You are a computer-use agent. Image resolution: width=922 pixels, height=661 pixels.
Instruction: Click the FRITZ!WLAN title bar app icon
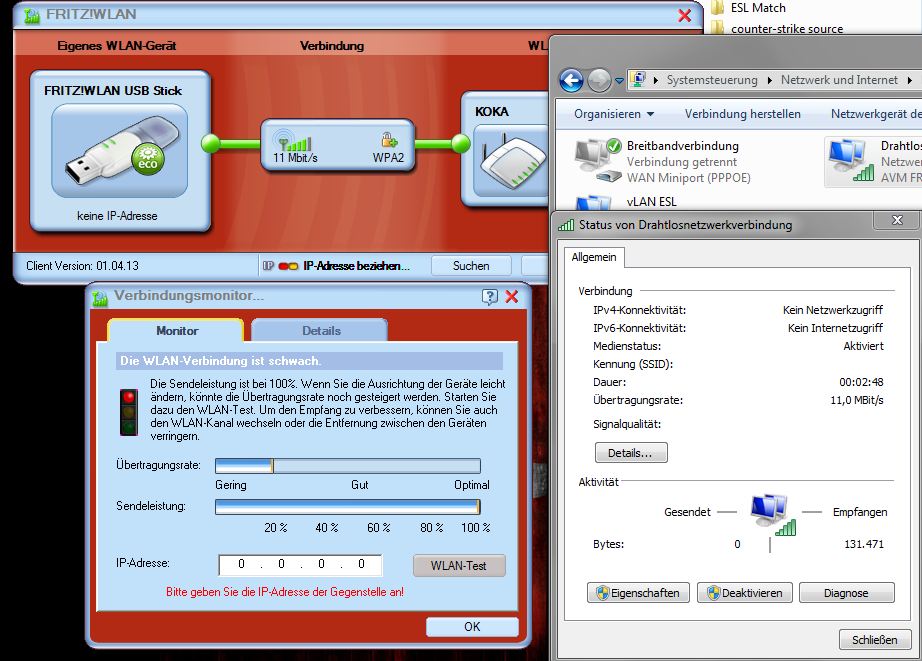(x=32, y=15)
